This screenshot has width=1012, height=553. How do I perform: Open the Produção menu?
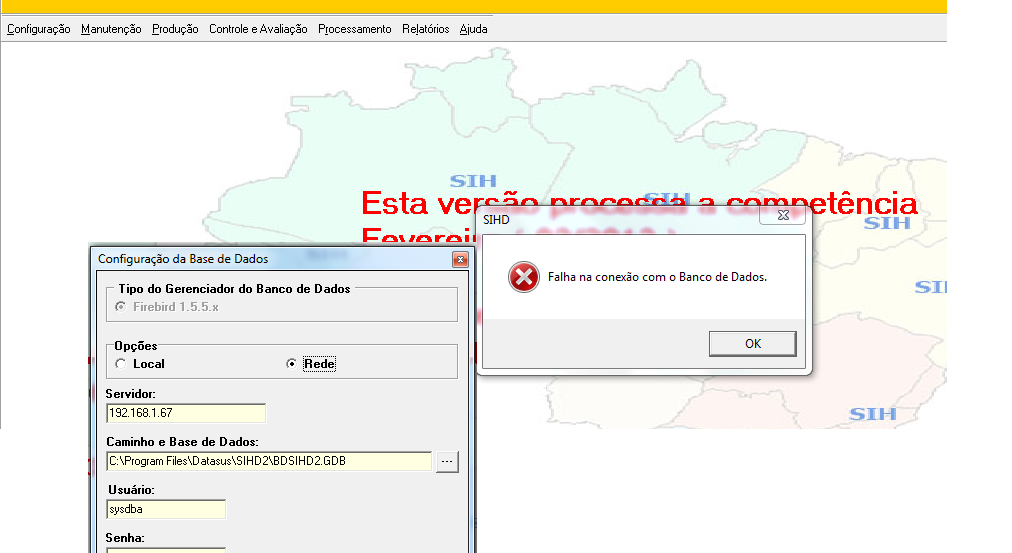(x=175, y=29)
